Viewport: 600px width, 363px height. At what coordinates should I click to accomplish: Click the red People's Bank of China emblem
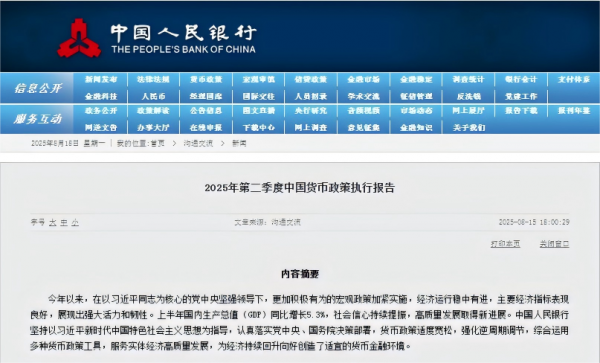coord(79,39)
